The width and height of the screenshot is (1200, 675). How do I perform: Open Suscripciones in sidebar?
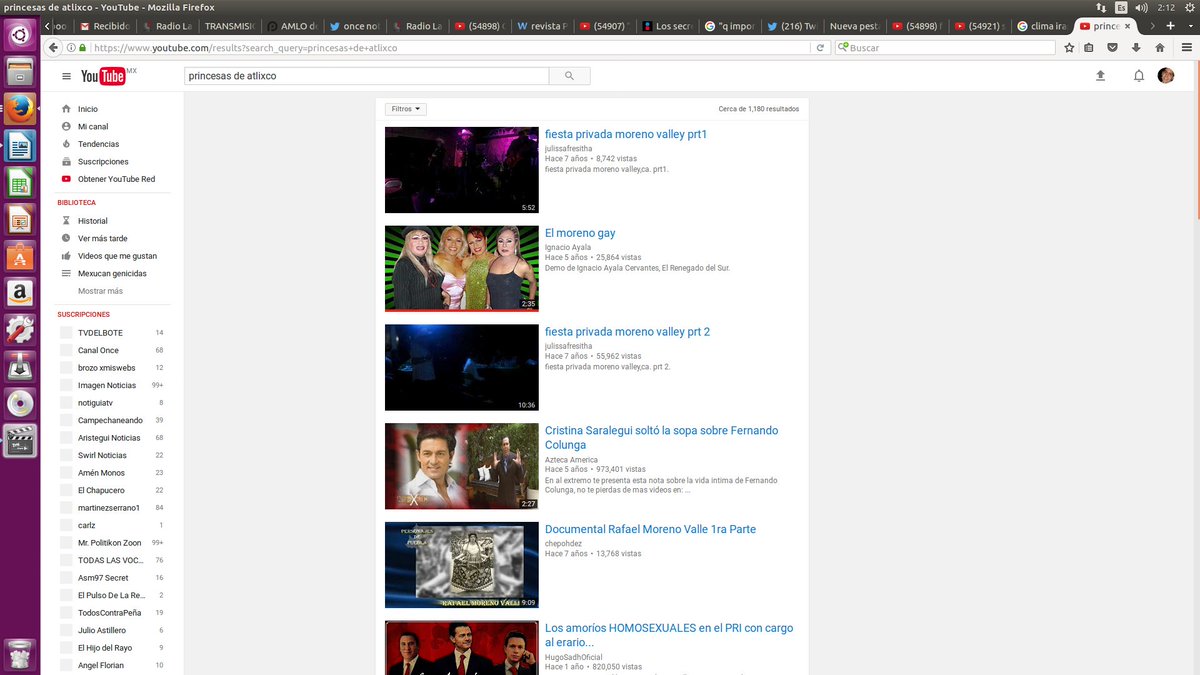pyautogui.click(x=105, y=162)
